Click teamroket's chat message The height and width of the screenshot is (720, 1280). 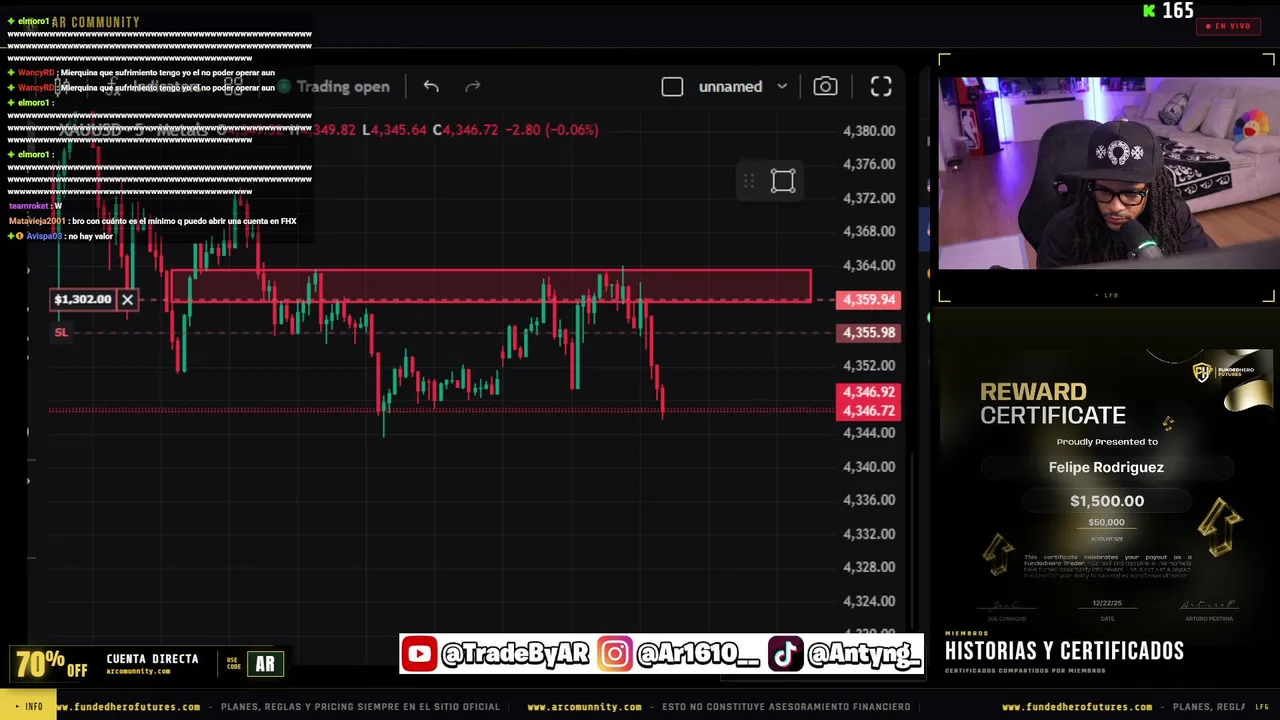click(x=35, y=206)
